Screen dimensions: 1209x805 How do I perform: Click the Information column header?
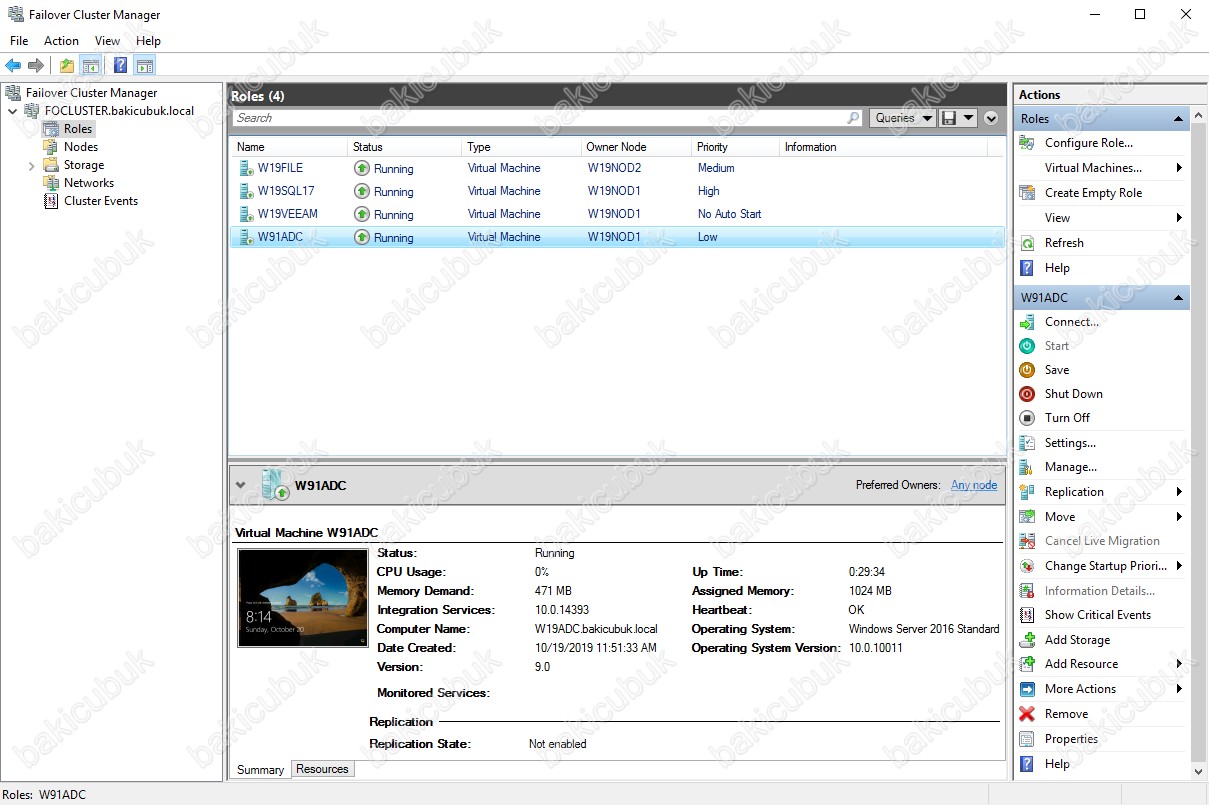point(883,147)
